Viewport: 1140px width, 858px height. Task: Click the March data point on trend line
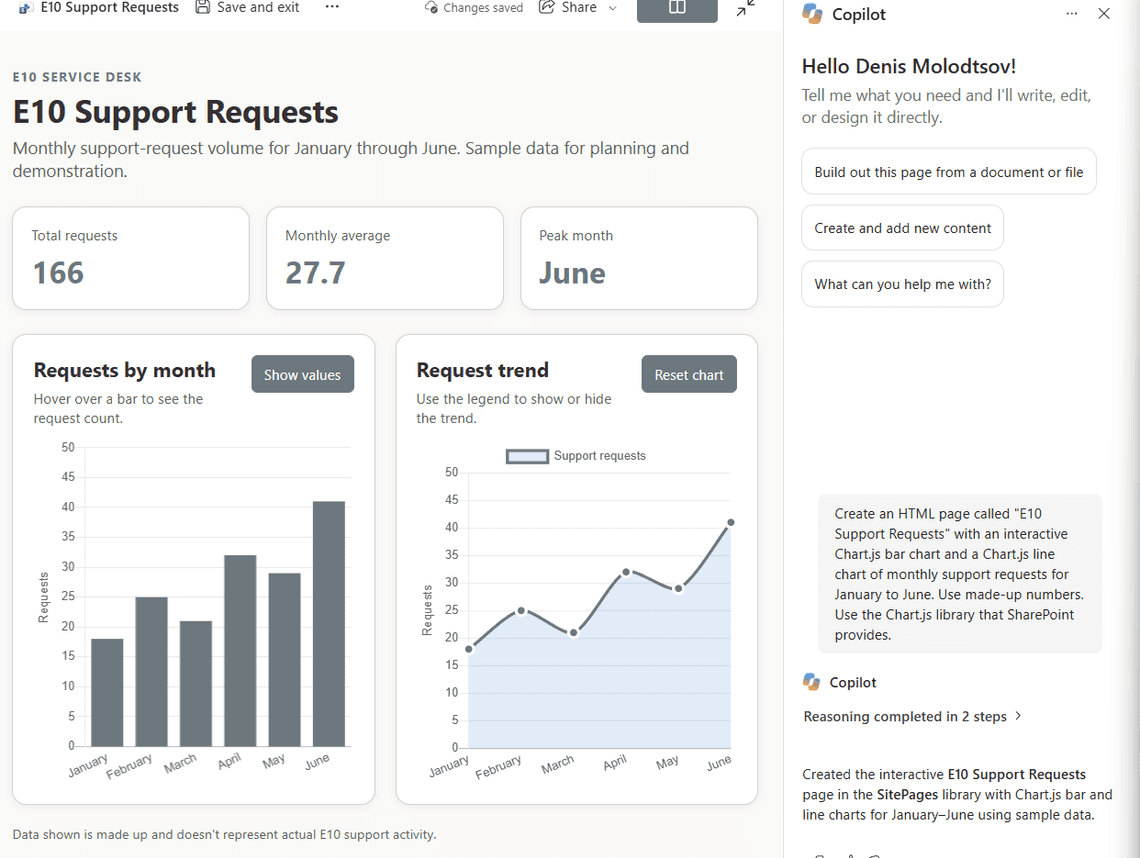574,633
